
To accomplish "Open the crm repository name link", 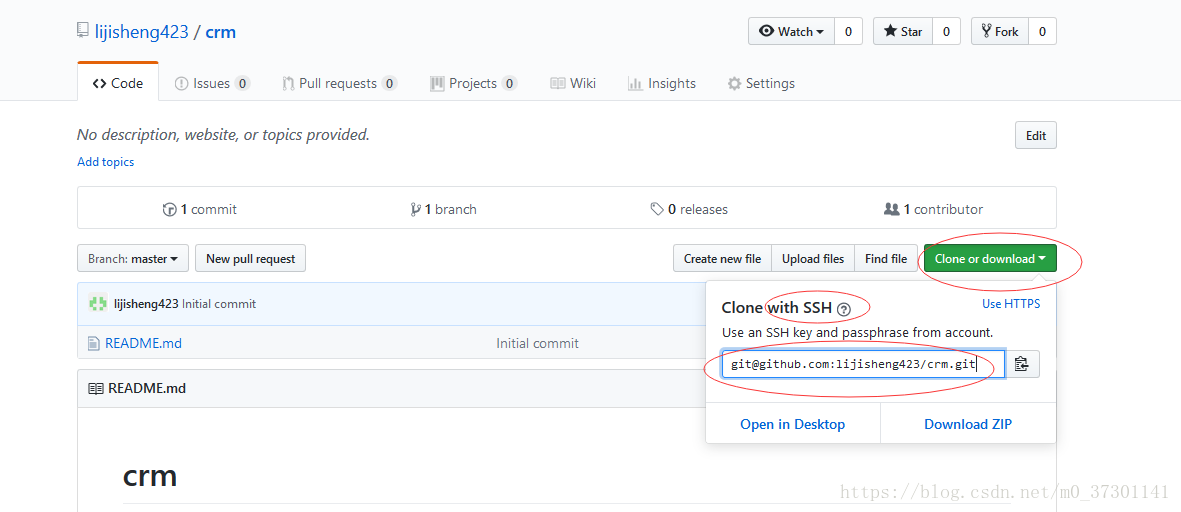I will (x=221, y=32).
